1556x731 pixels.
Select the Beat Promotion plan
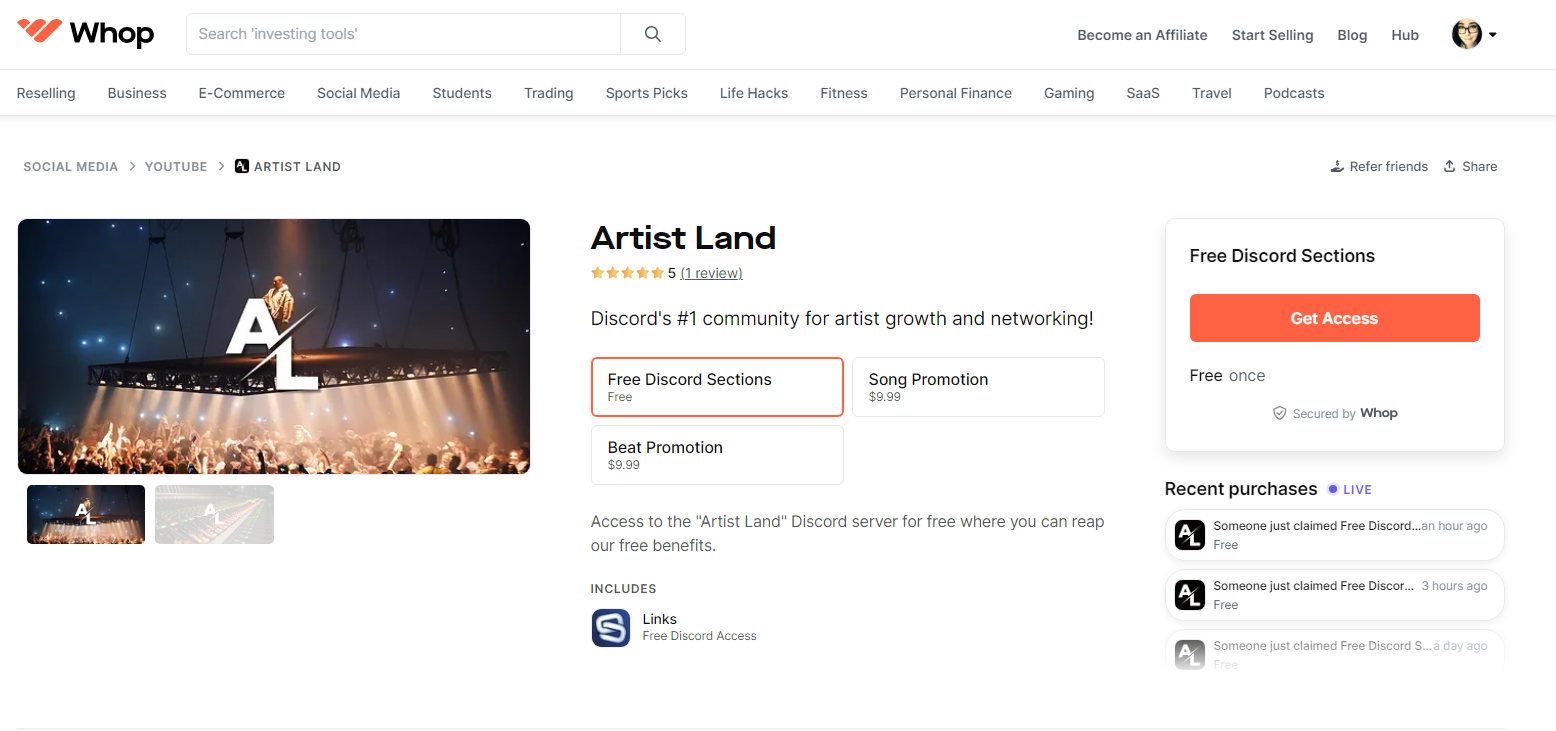tap(717, 455)
